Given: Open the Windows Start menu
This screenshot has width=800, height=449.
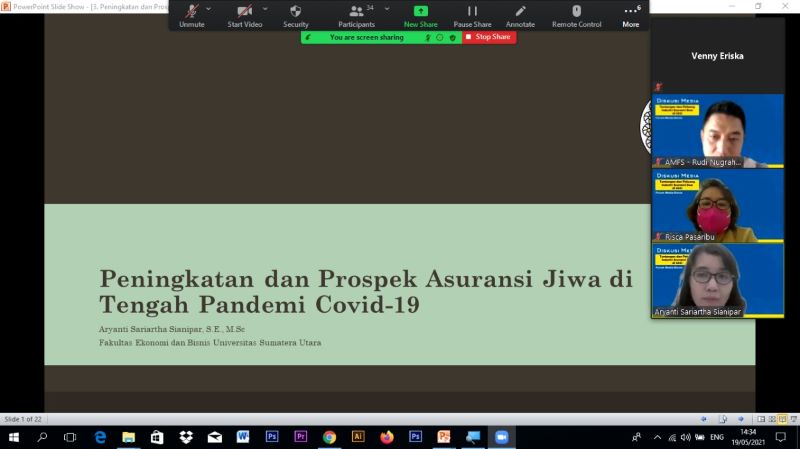Looking at the screenshot, I should [14, 437].
